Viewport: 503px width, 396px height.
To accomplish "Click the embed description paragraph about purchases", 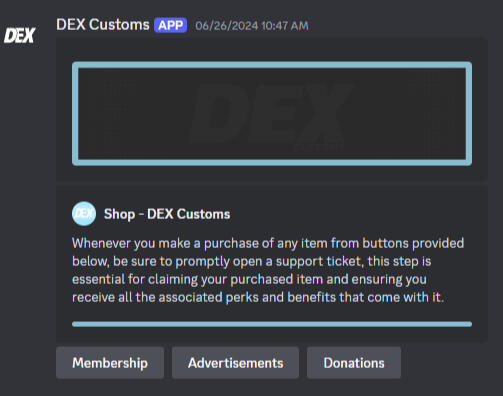I will [268, 270].
